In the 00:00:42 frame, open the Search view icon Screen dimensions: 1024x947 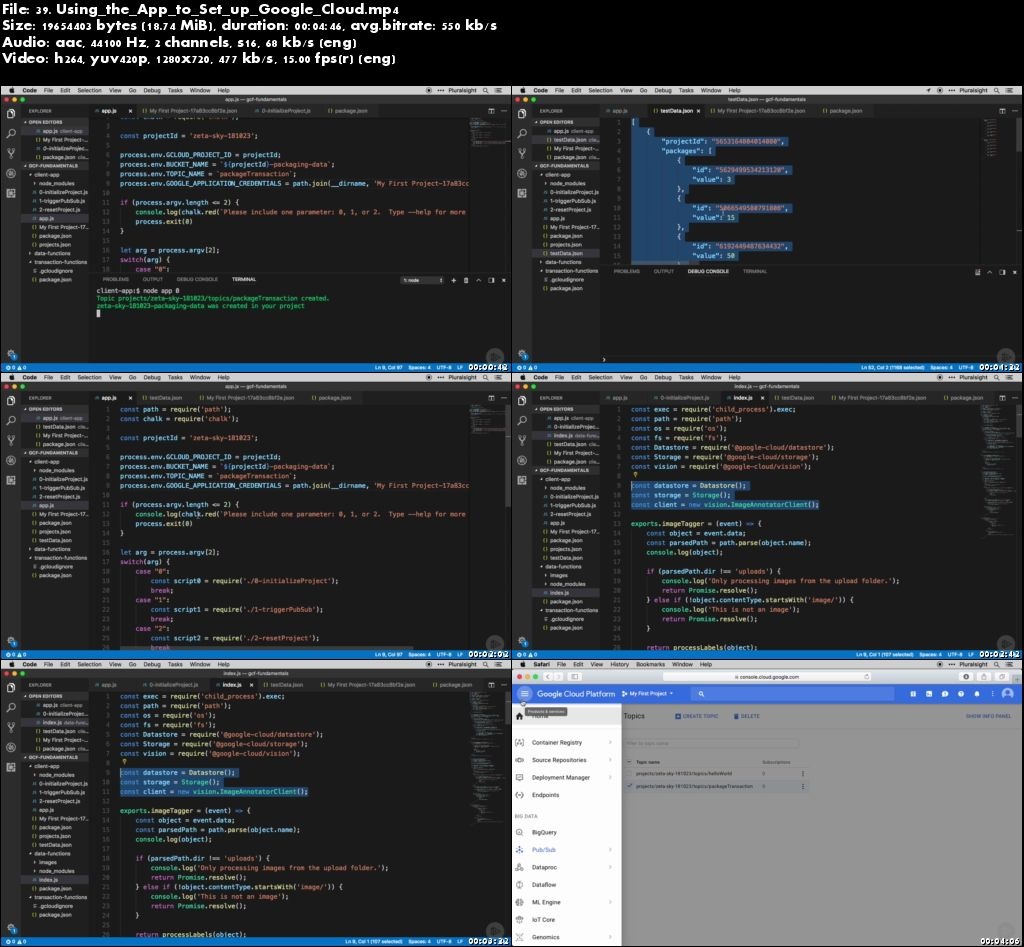[x=10, y=133]
